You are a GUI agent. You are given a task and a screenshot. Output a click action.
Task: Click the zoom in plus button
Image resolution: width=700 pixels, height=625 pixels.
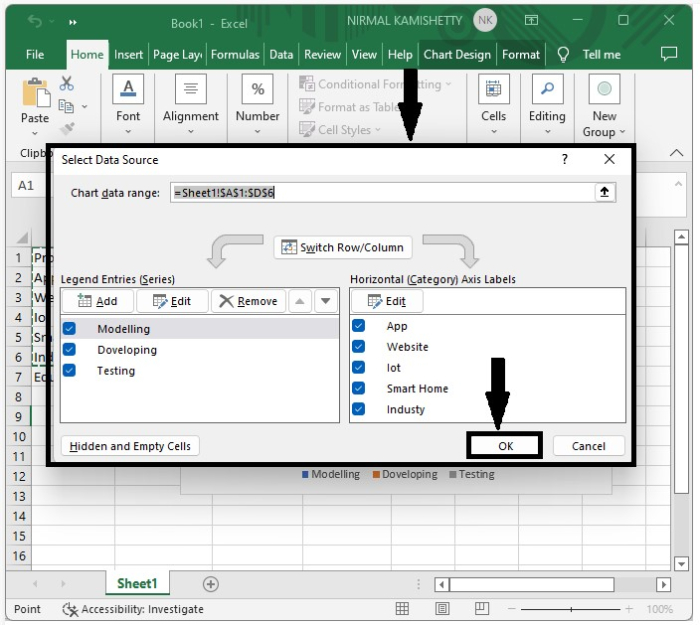point(629,609)
